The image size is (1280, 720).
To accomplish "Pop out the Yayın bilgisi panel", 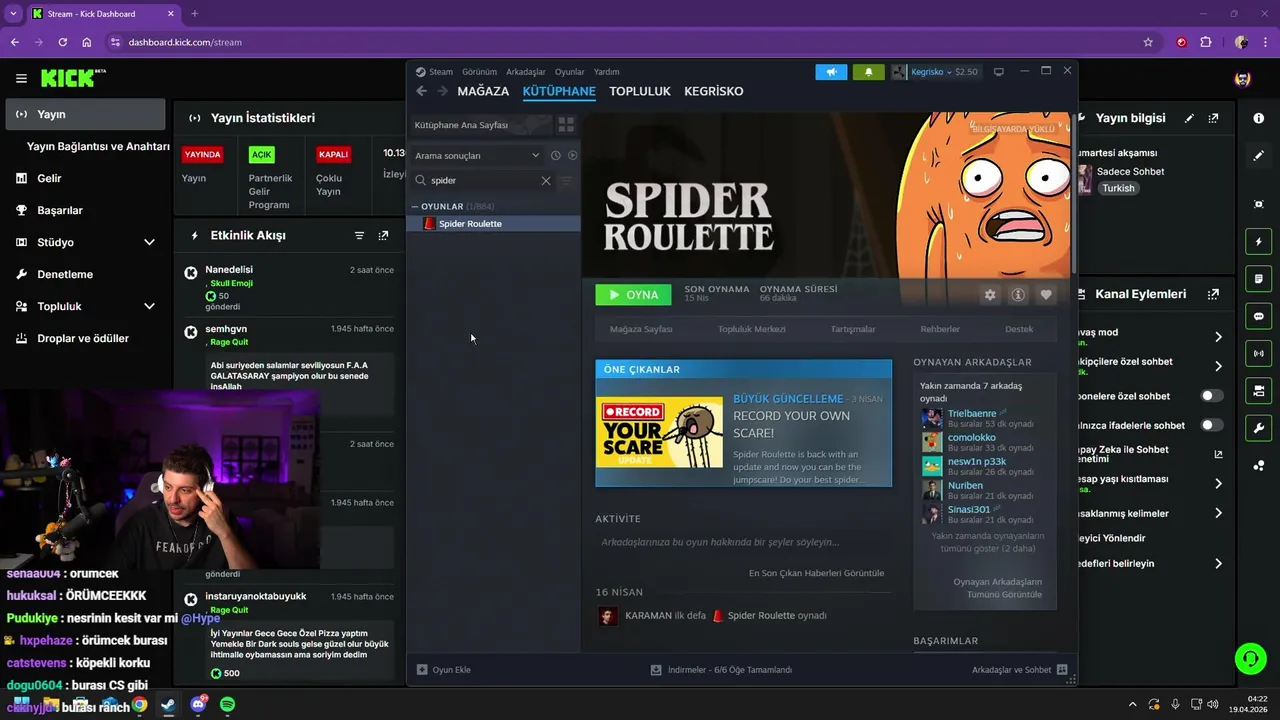I will [x=1213, y=118].
